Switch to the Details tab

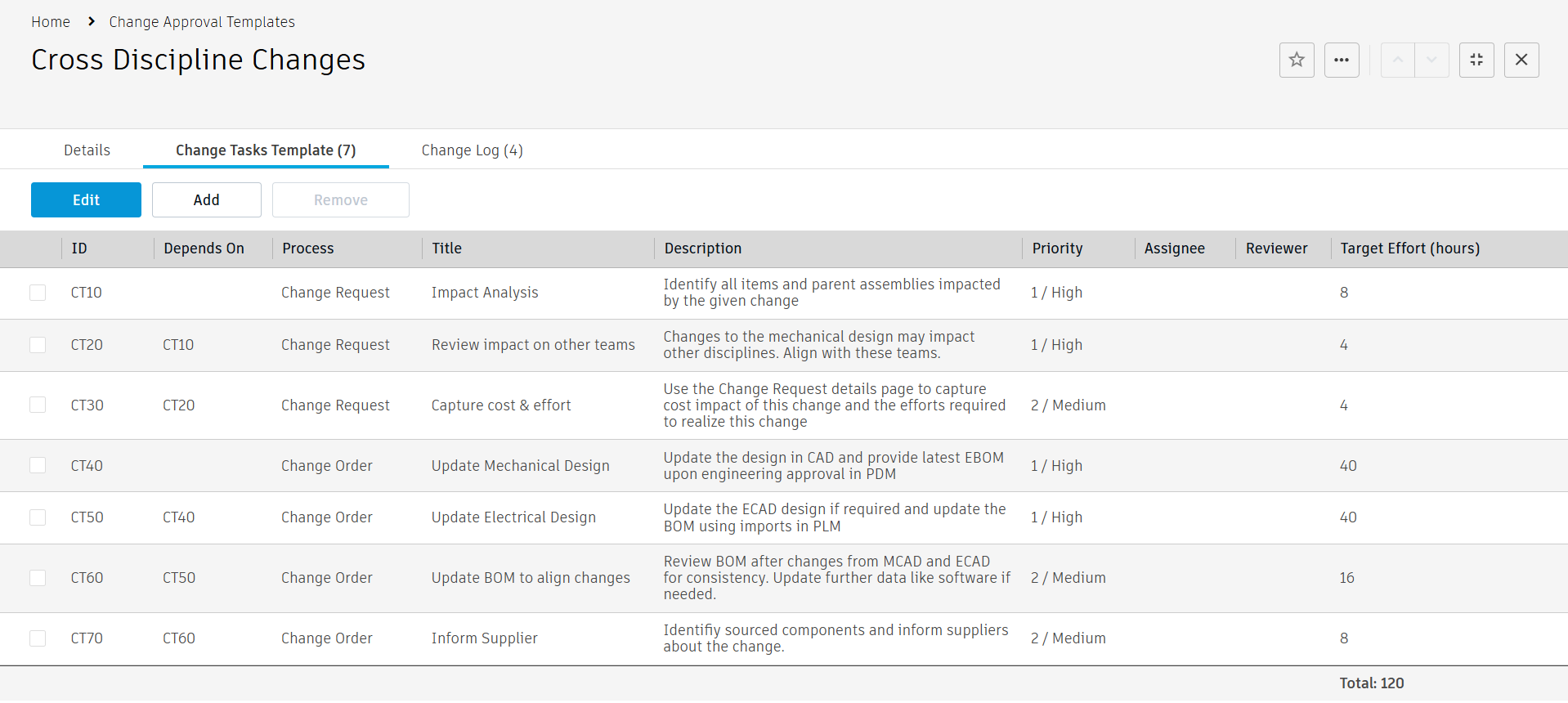click(x=87, y=150)
